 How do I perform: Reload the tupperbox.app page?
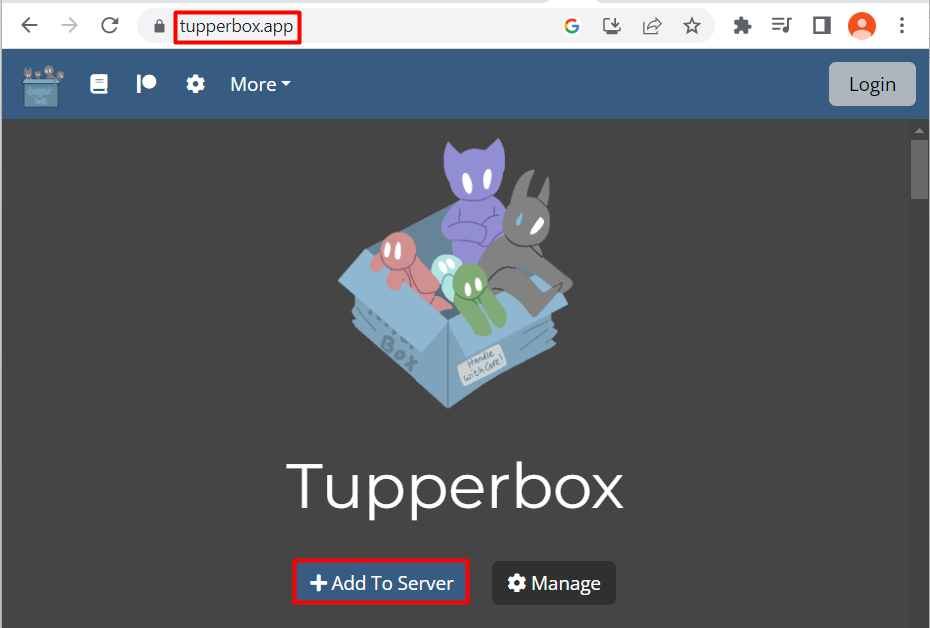(110, 25)
